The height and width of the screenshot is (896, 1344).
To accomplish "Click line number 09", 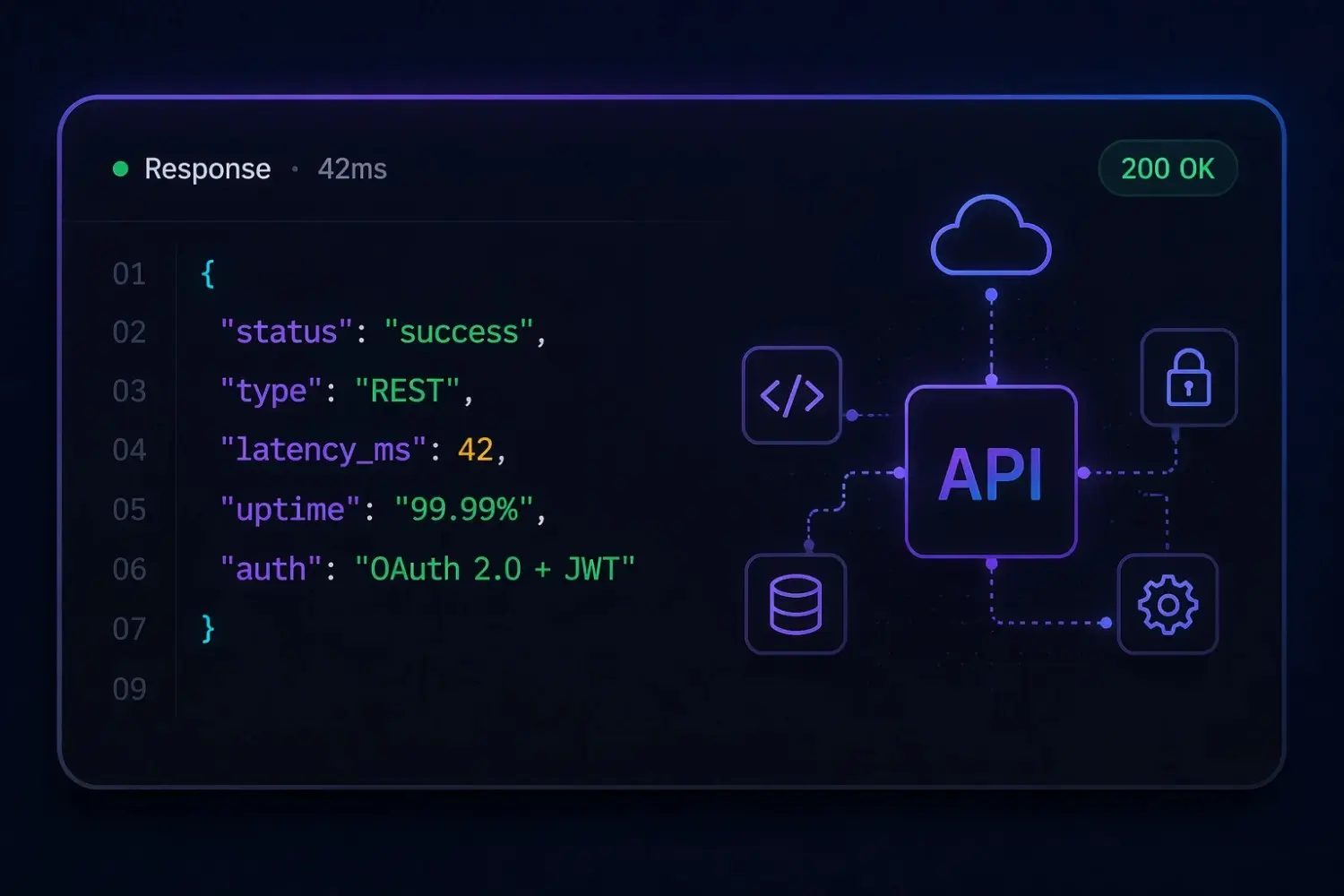I will [x=129, y=689].
